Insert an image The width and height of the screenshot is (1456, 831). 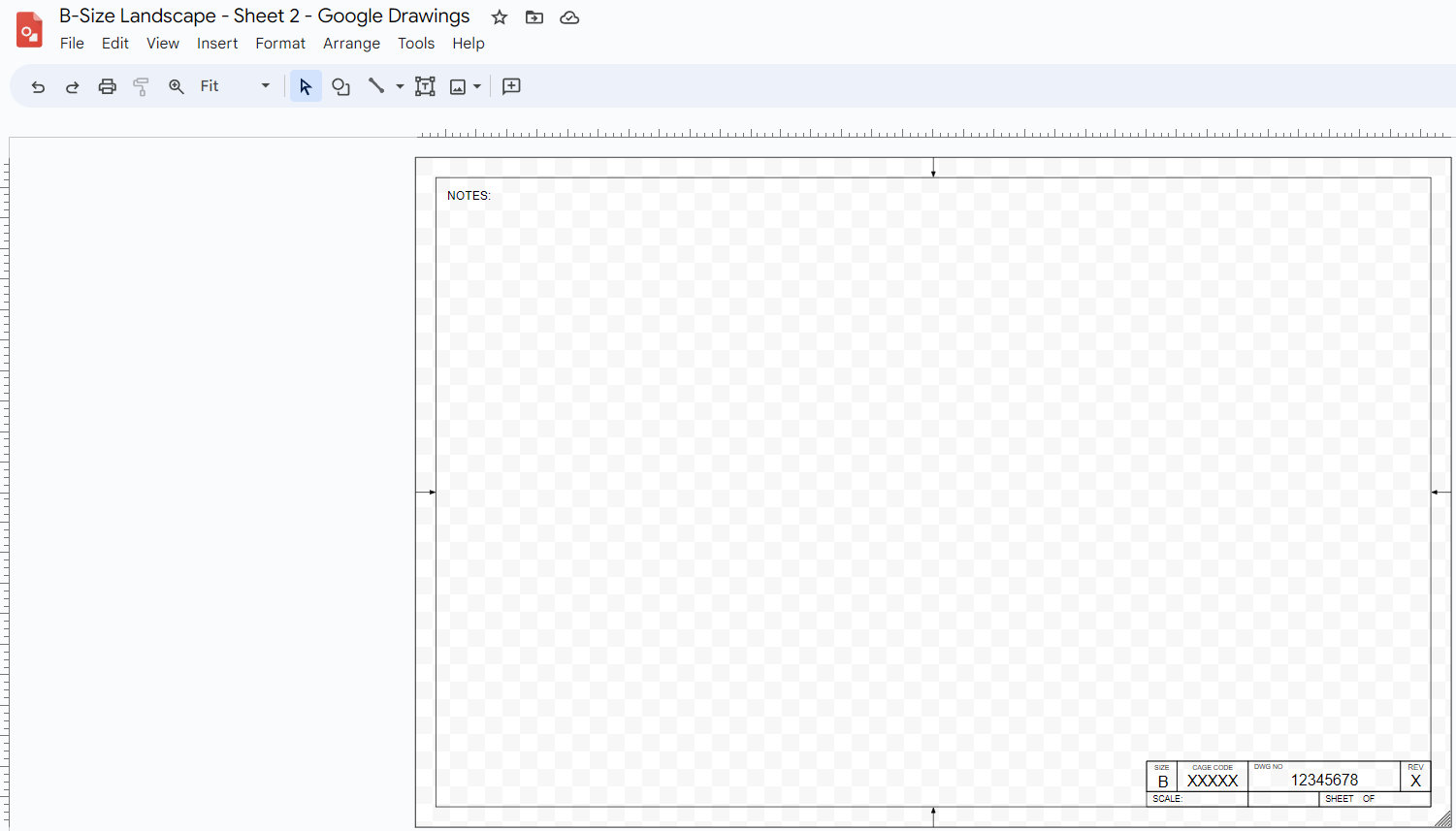[x=458, y=86]
